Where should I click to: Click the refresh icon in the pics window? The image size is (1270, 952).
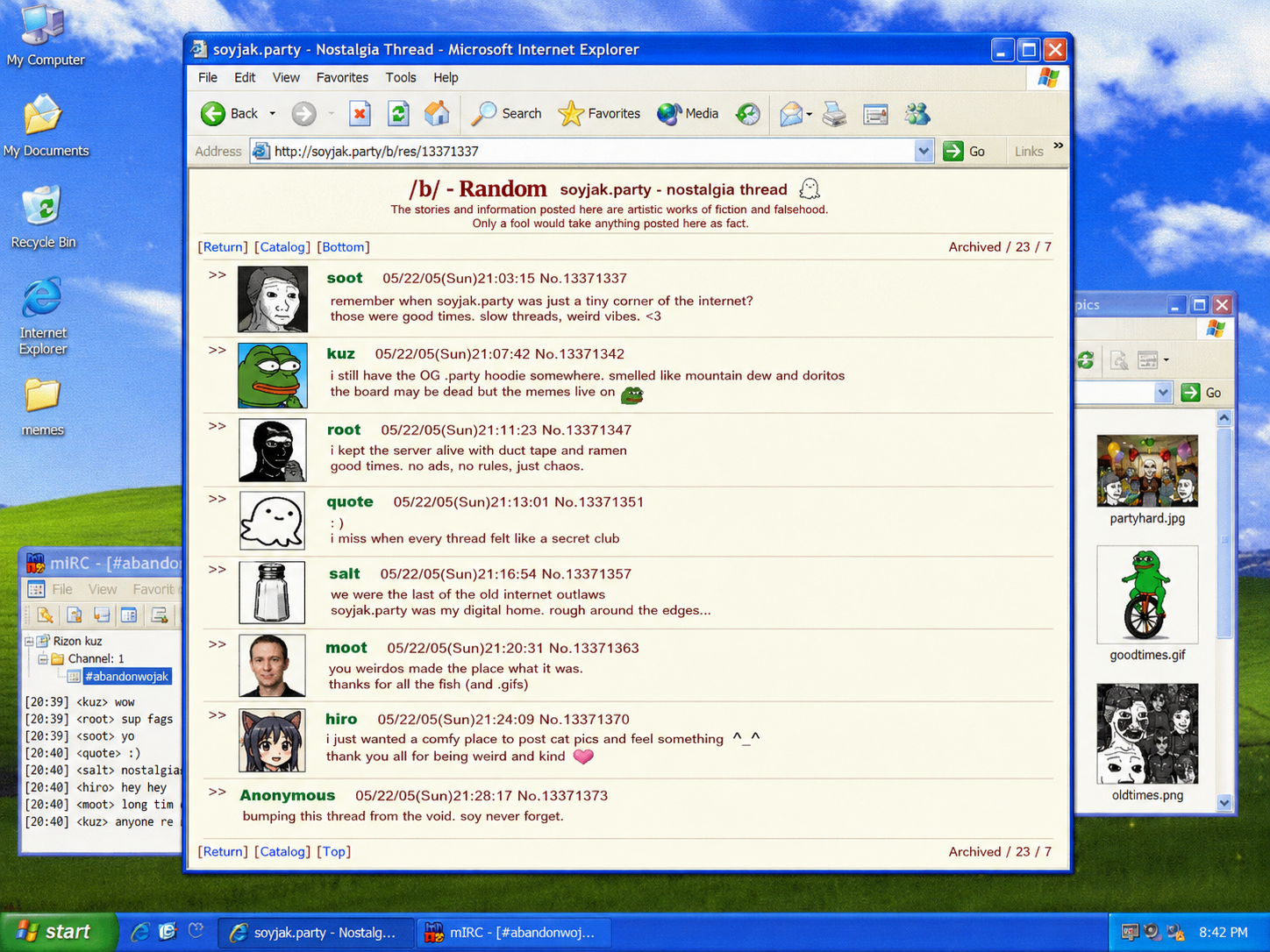tap(1086, 360)
